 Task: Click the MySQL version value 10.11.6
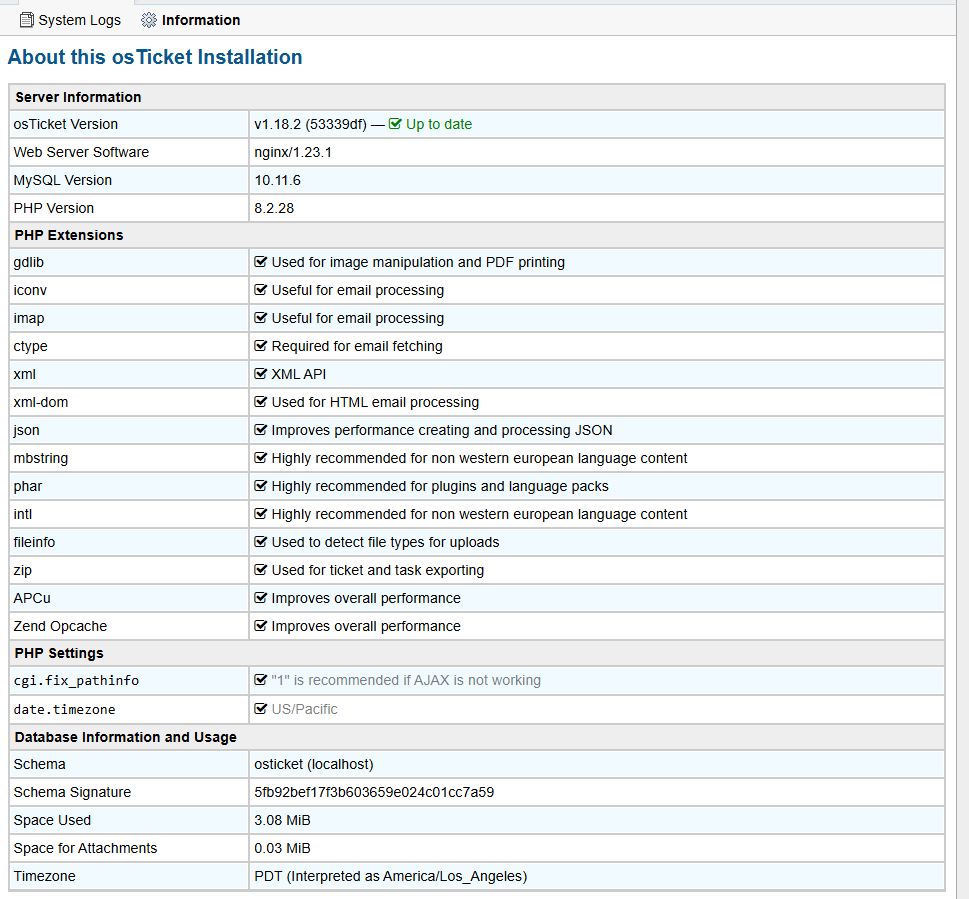[277, 180]
